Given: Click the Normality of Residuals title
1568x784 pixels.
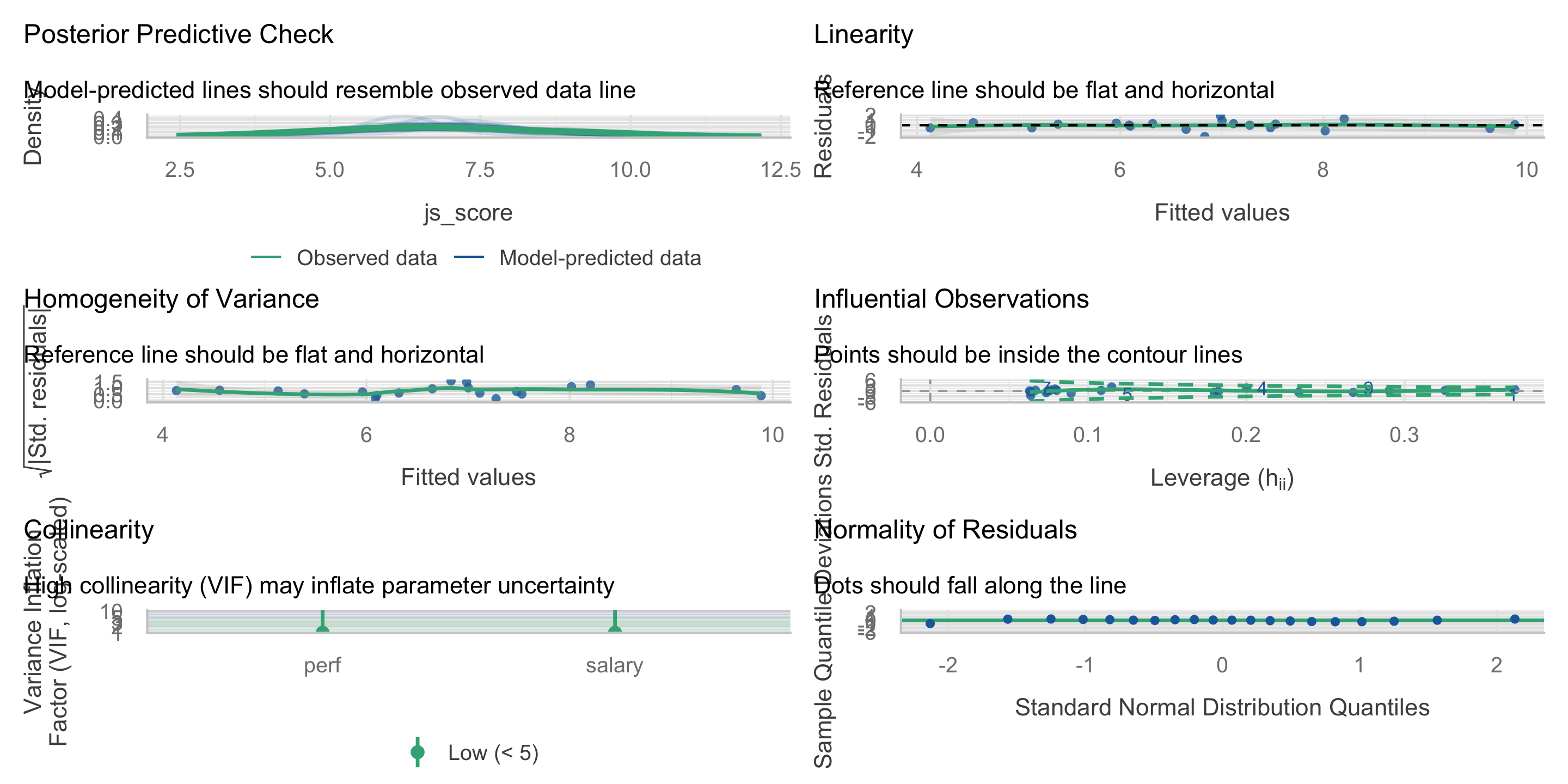Looking at the screenshot, I should [945, 530].
